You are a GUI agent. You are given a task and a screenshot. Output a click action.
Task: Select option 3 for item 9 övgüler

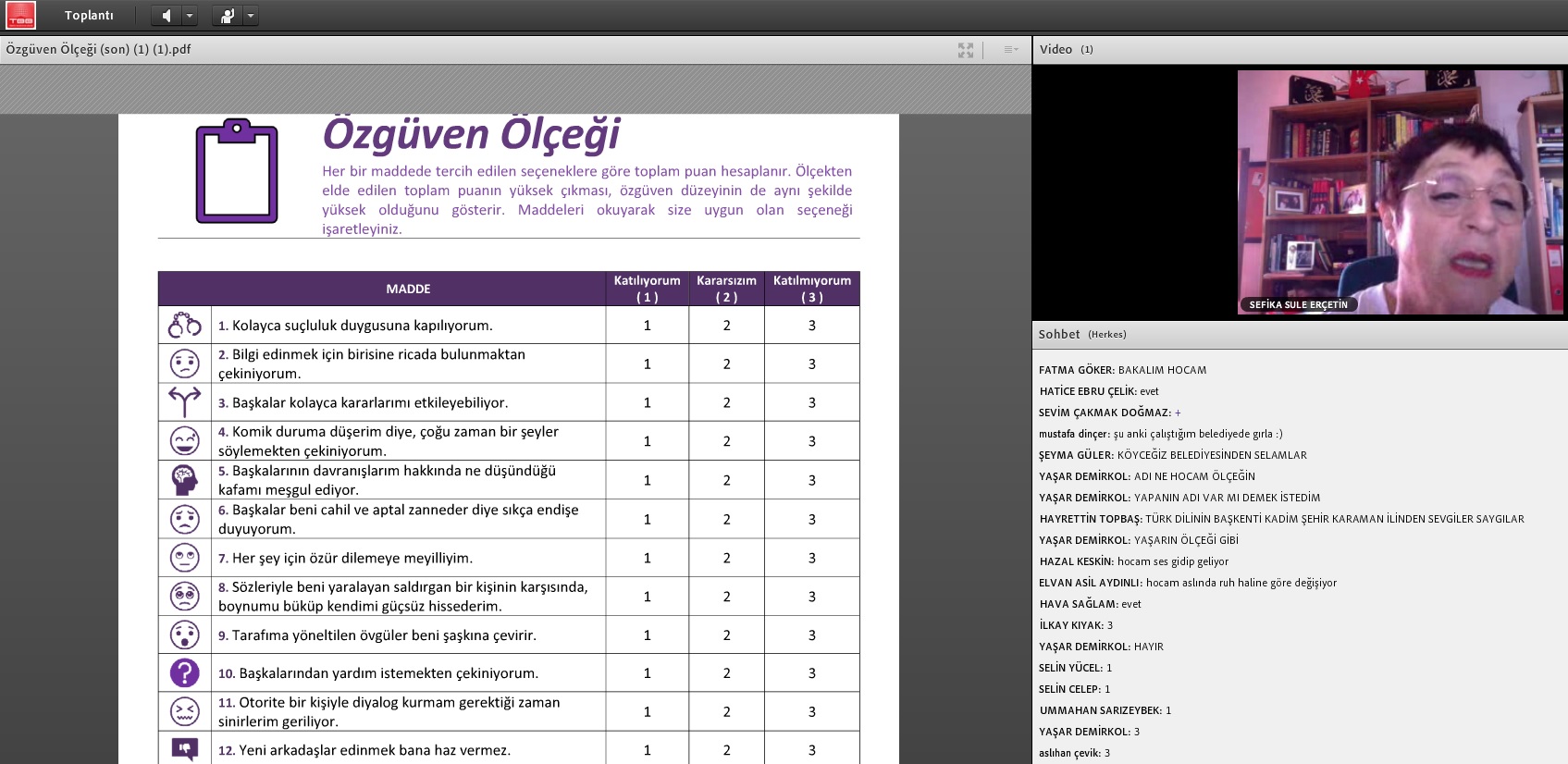[x=812, y=635]
